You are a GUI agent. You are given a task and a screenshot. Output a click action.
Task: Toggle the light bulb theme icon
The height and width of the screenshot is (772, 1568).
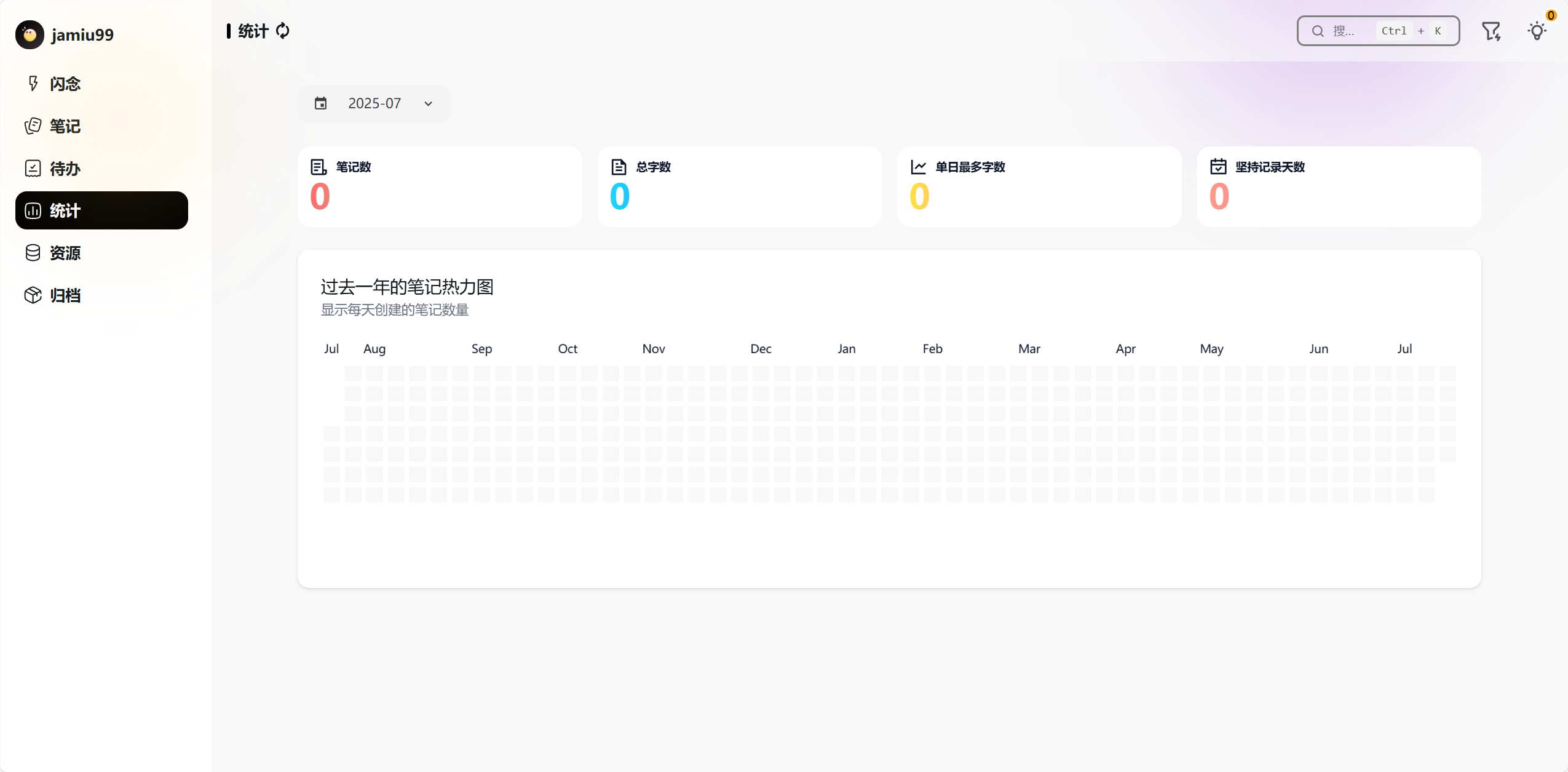tap(1537, 31)
